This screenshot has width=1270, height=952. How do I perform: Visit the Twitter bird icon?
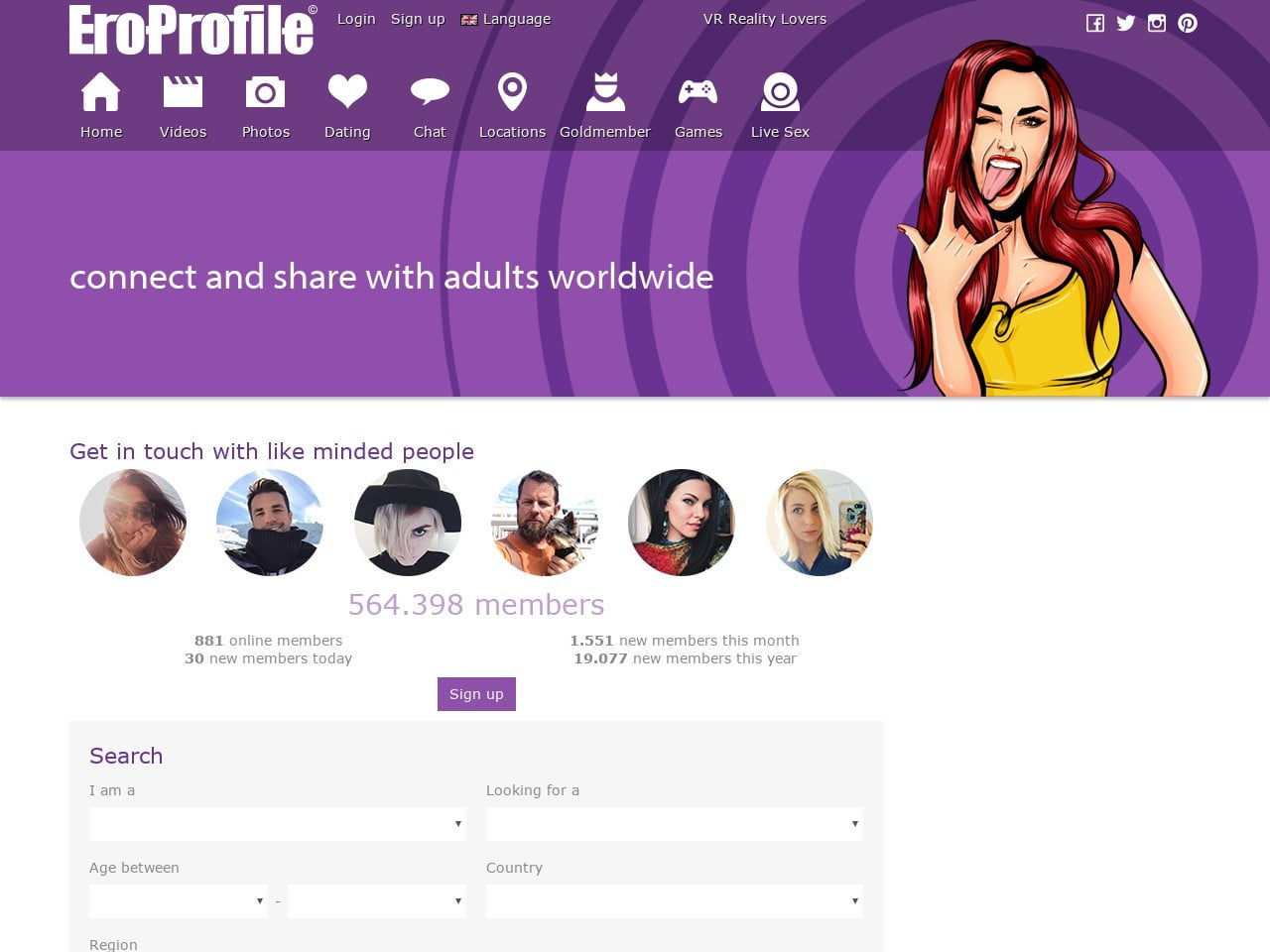click(x=1126, y=23)
